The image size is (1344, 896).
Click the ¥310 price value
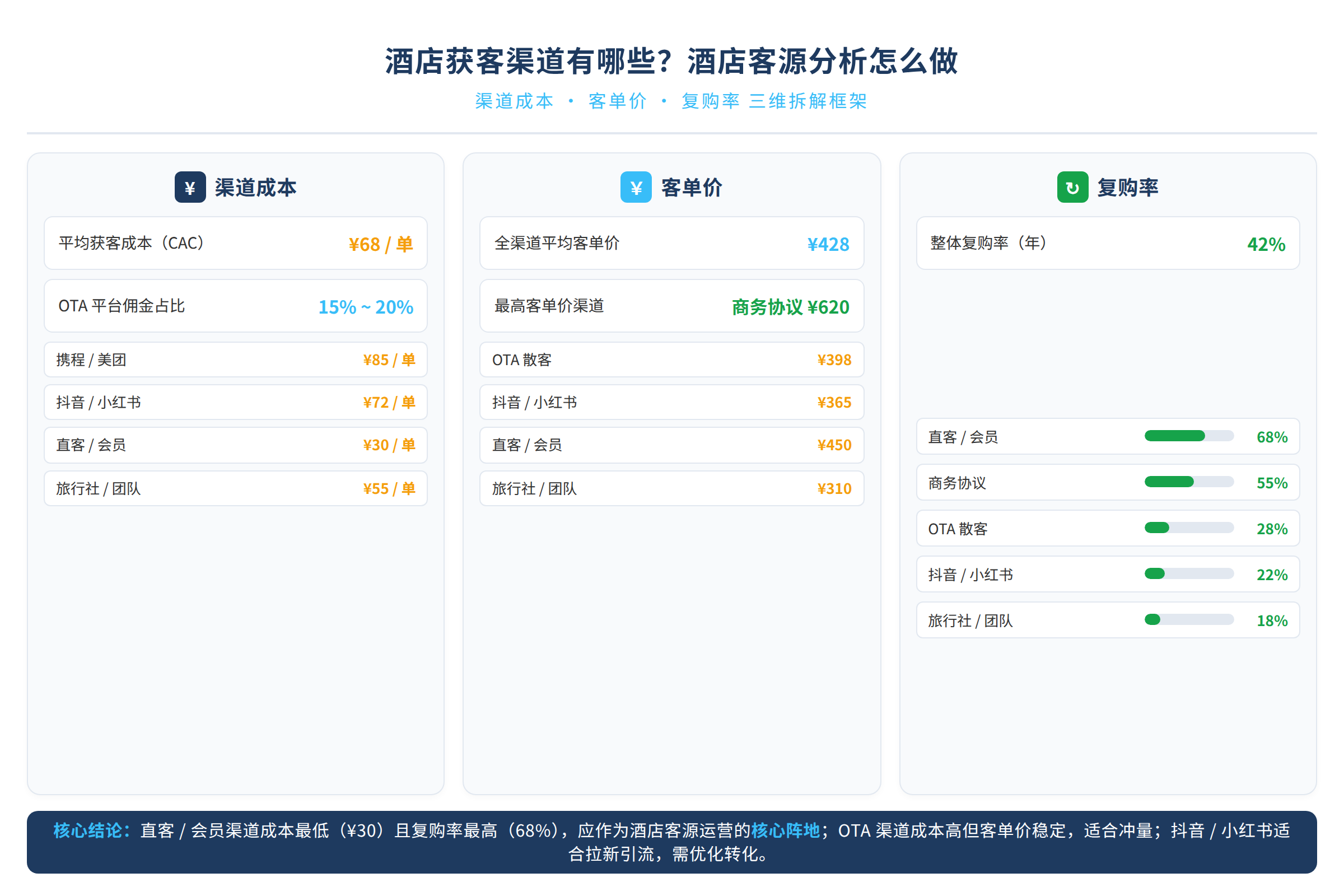coord(834,488)
